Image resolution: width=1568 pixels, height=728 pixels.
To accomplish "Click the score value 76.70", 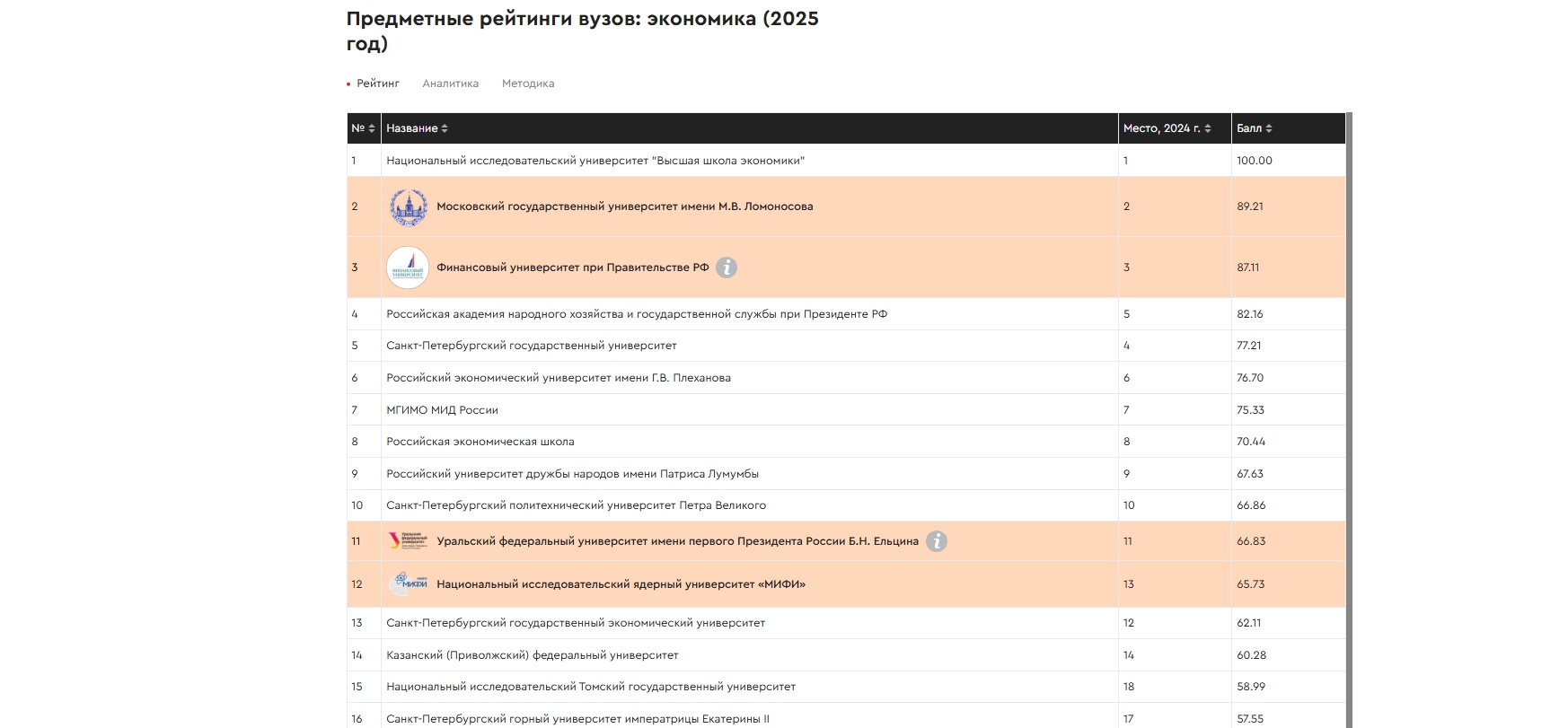I will (x=1250, y=378).
